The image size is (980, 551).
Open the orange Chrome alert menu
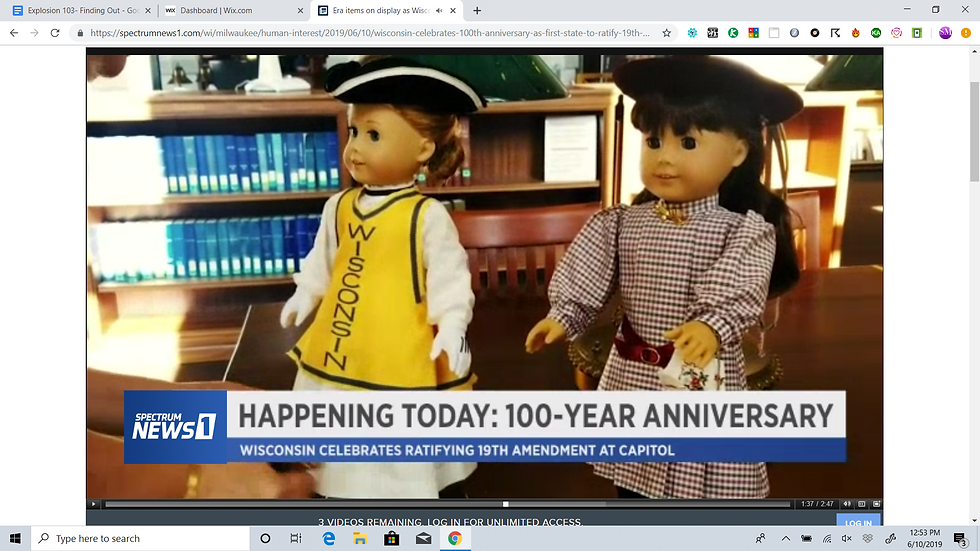[966, 33]
